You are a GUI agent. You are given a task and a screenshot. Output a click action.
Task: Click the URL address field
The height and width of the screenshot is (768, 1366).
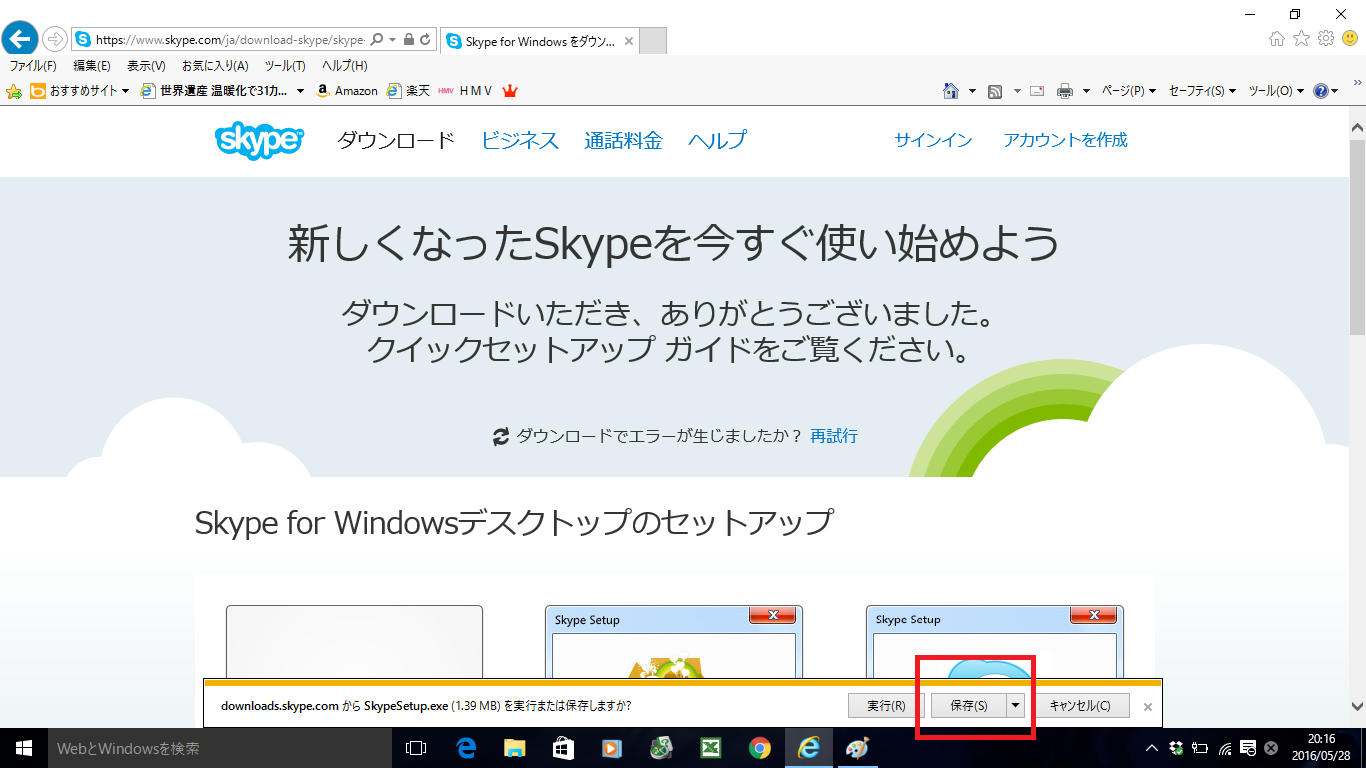(x=230, y=40)
